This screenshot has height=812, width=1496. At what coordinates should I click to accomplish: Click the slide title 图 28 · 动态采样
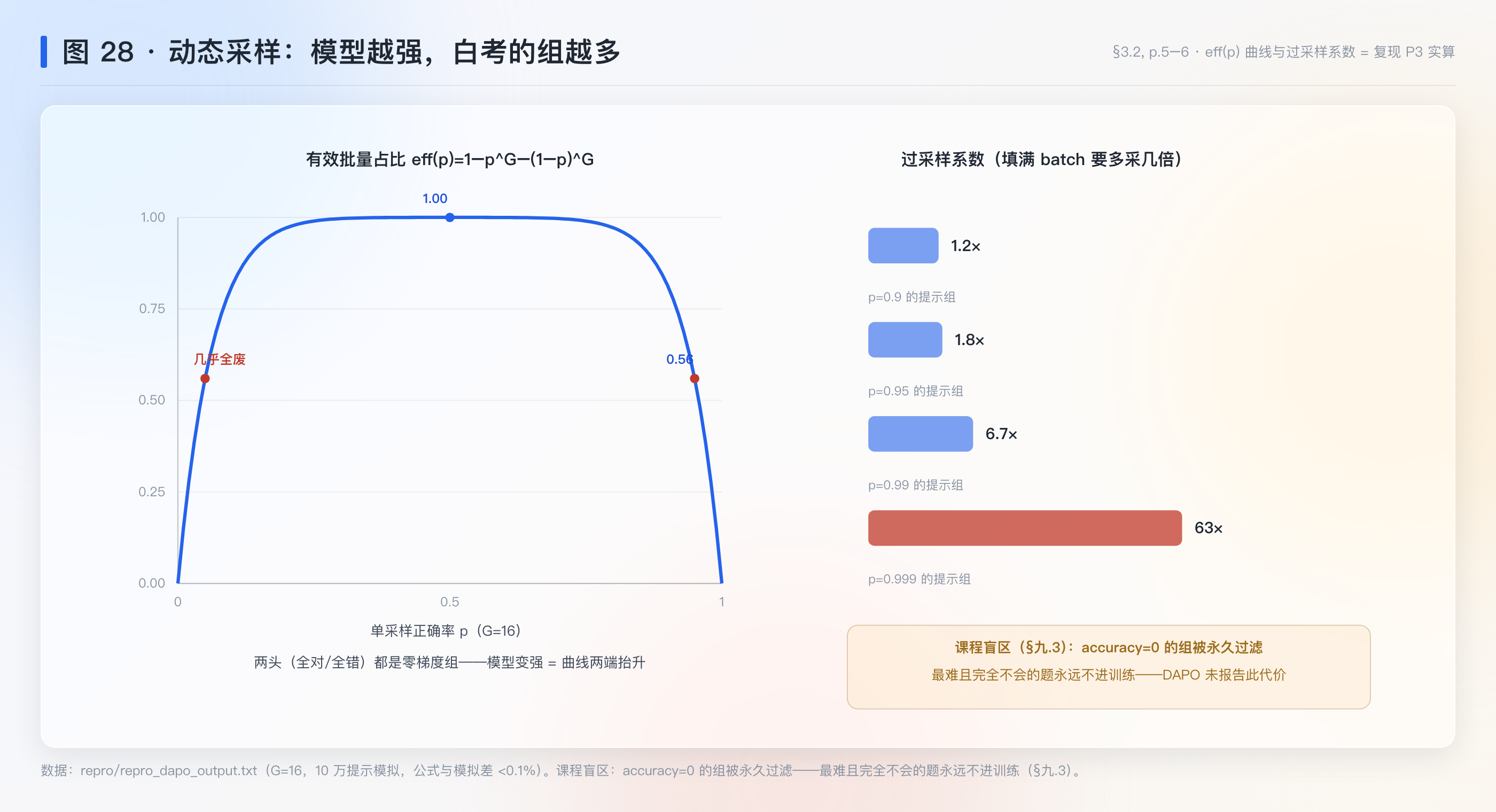(341, 52)
